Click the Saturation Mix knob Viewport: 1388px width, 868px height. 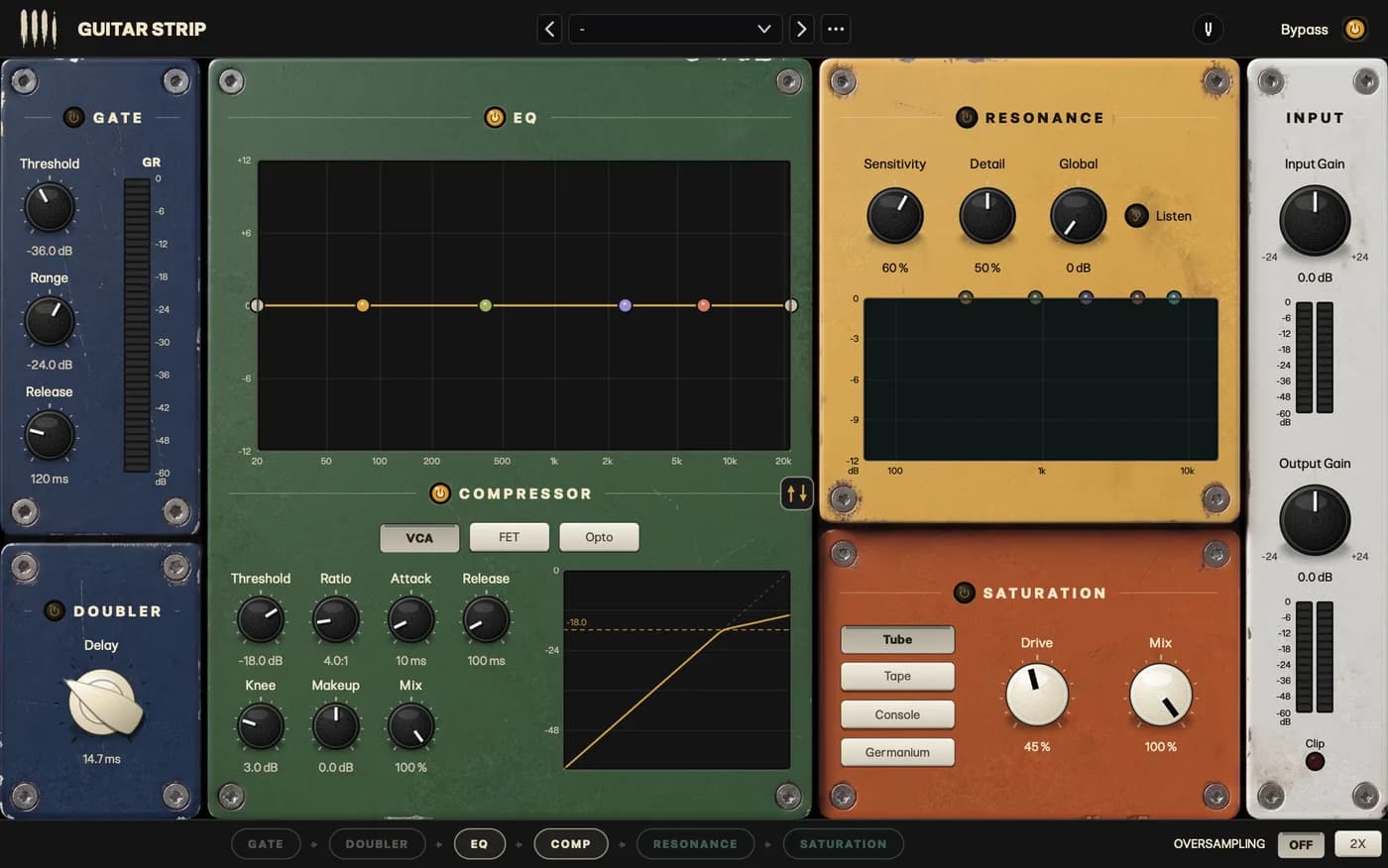[x=1161, y=695]
